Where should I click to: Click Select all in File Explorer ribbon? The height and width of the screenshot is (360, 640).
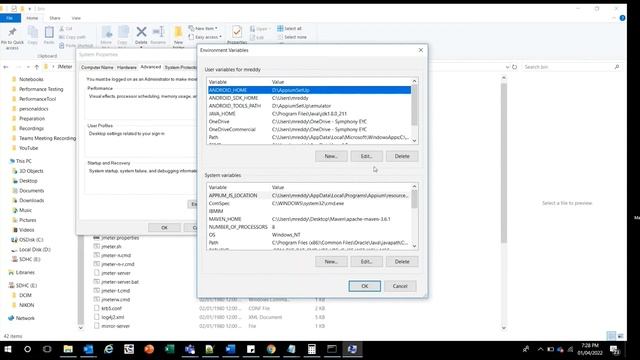tap(289, 29)
